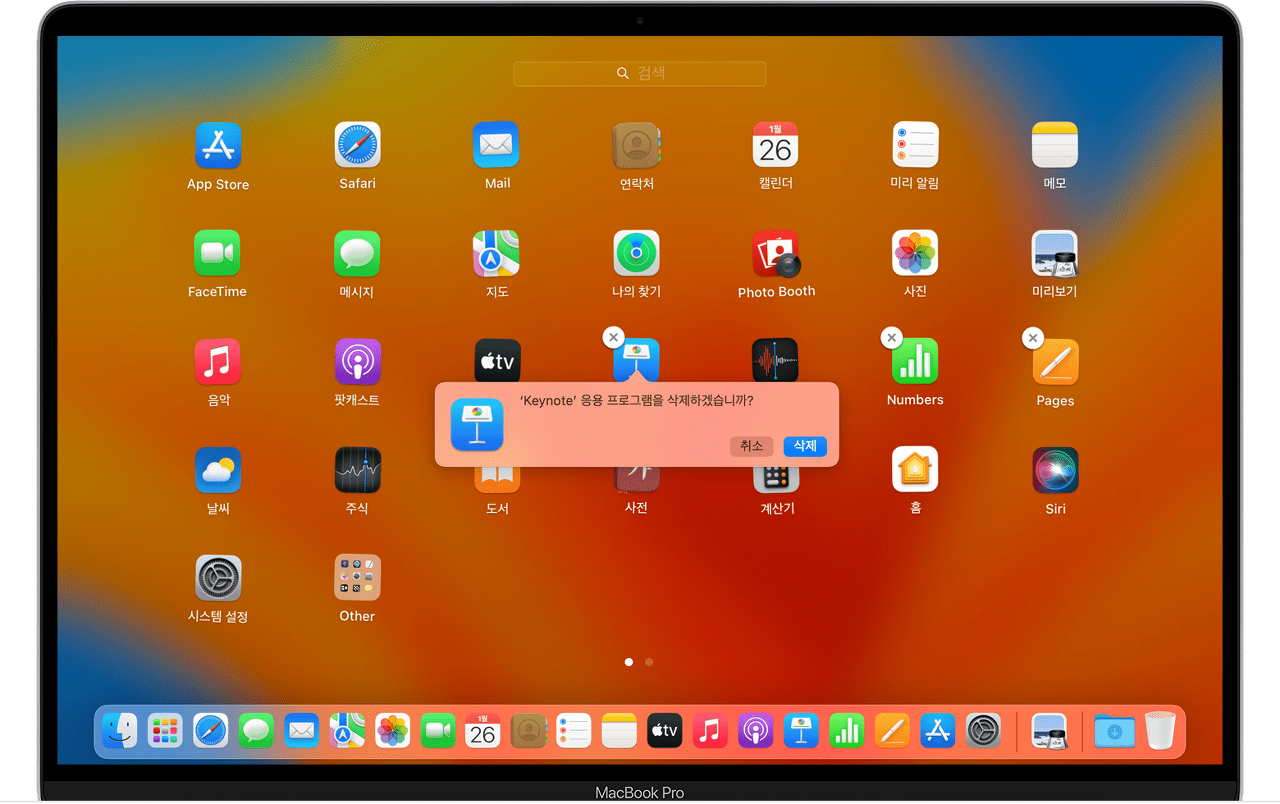Open Numbers from the Dock

847,730
